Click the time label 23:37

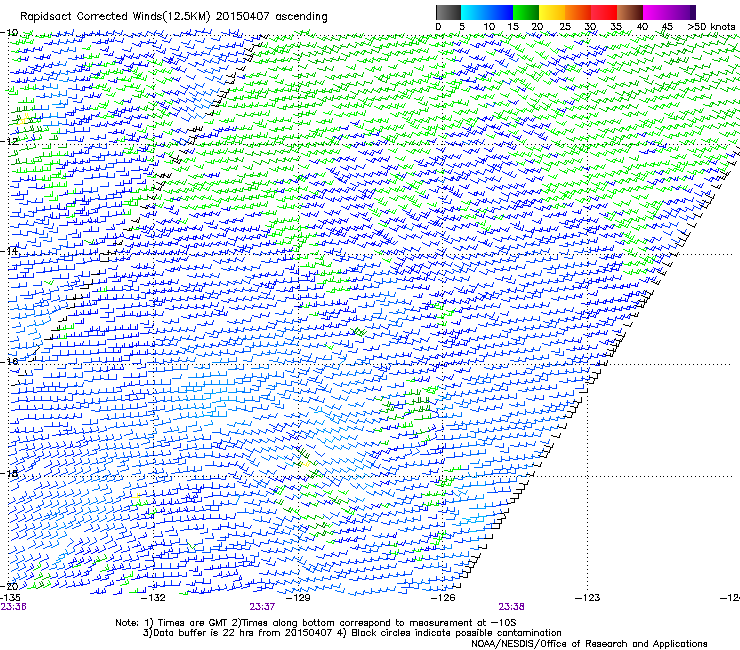tap(262, 607)
